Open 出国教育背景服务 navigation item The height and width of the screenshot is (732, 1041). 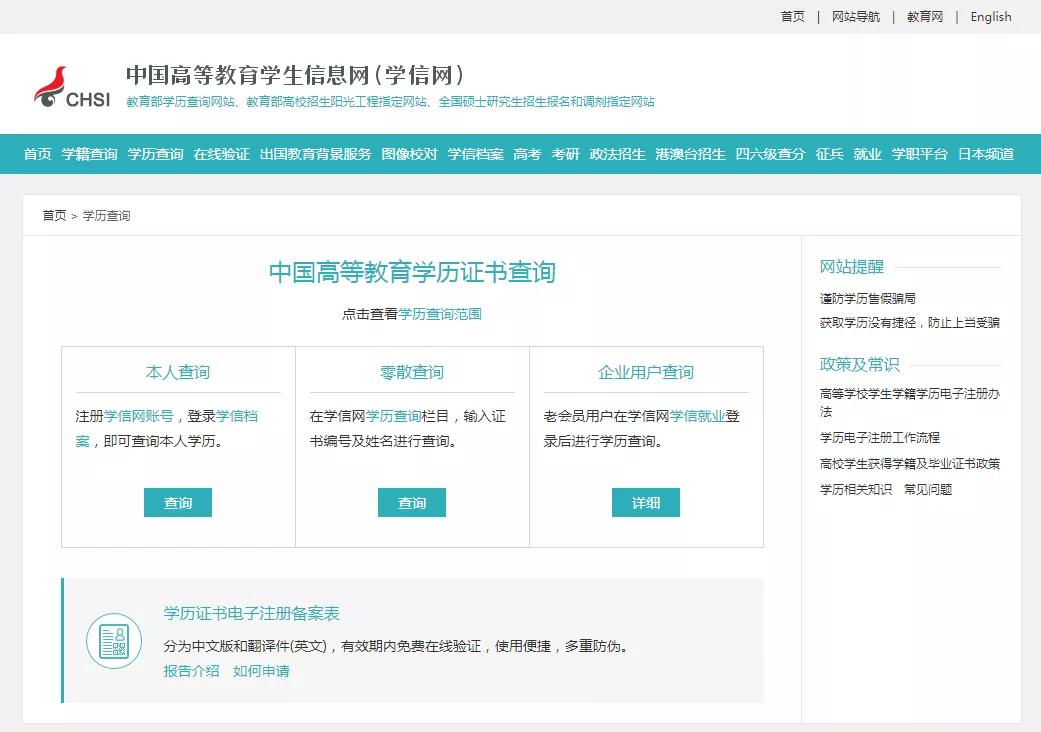[x=315, y=154]
